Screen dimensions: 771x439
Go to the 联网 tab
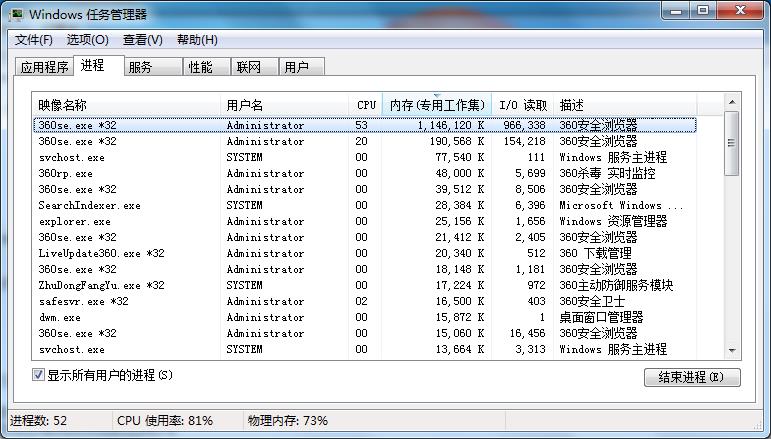click(x=255, y=67)
